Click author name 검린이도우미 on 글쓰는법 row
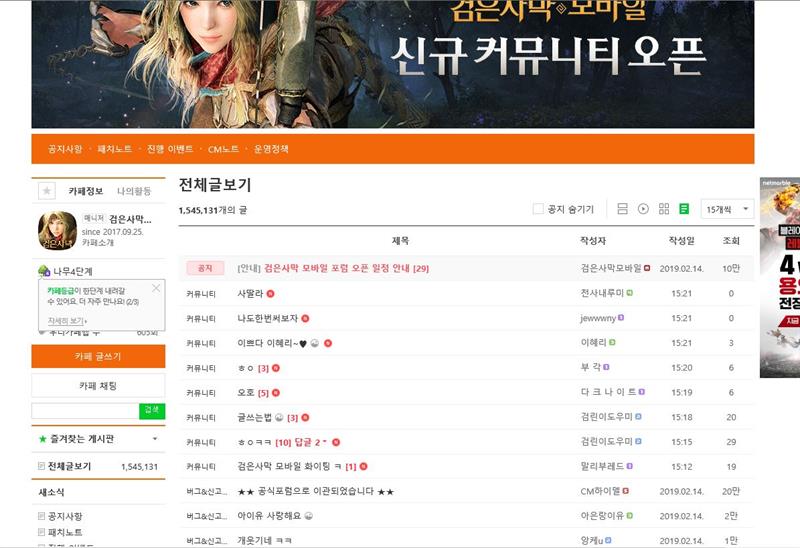The height and width of the screenshot is (548, 800). tap(606, 417)
